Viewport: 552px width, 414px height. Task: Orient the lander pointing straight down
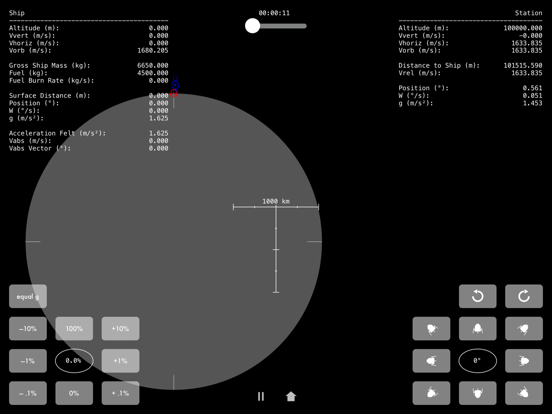[x=477, y=393]
